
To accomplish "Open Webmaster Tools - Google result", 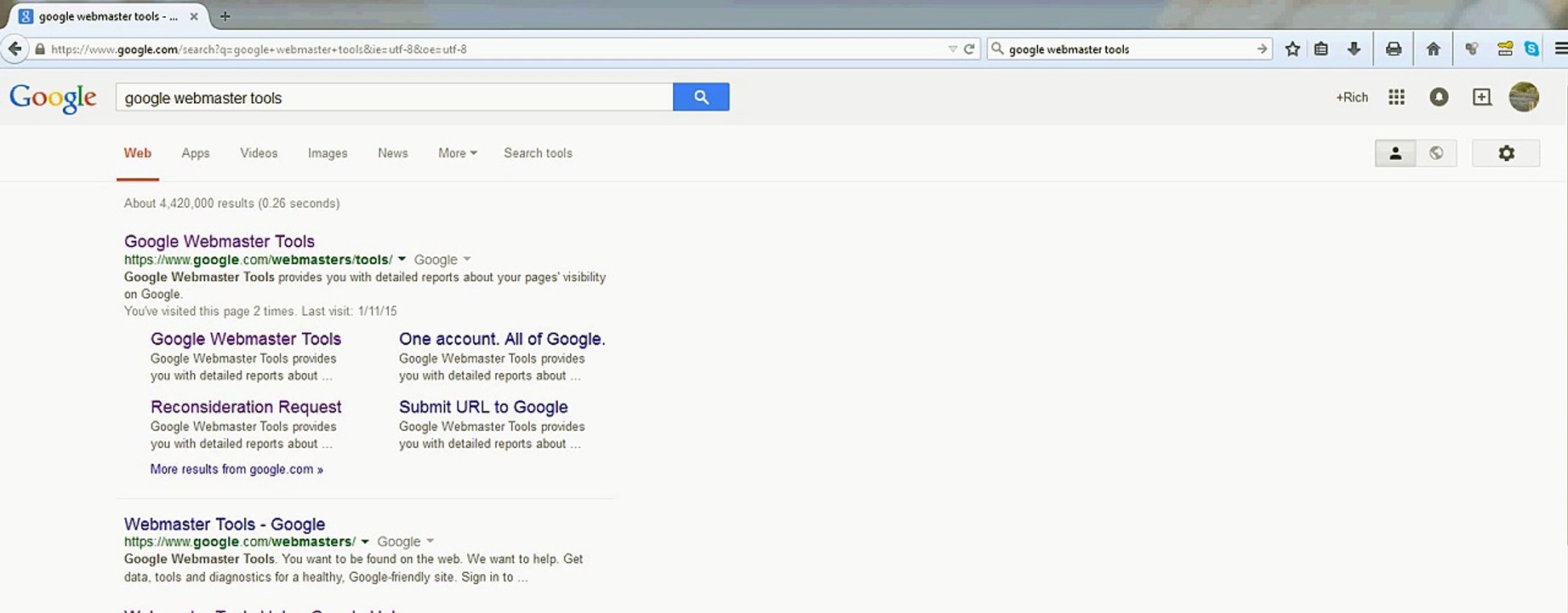I will click(x=225, y=524).
